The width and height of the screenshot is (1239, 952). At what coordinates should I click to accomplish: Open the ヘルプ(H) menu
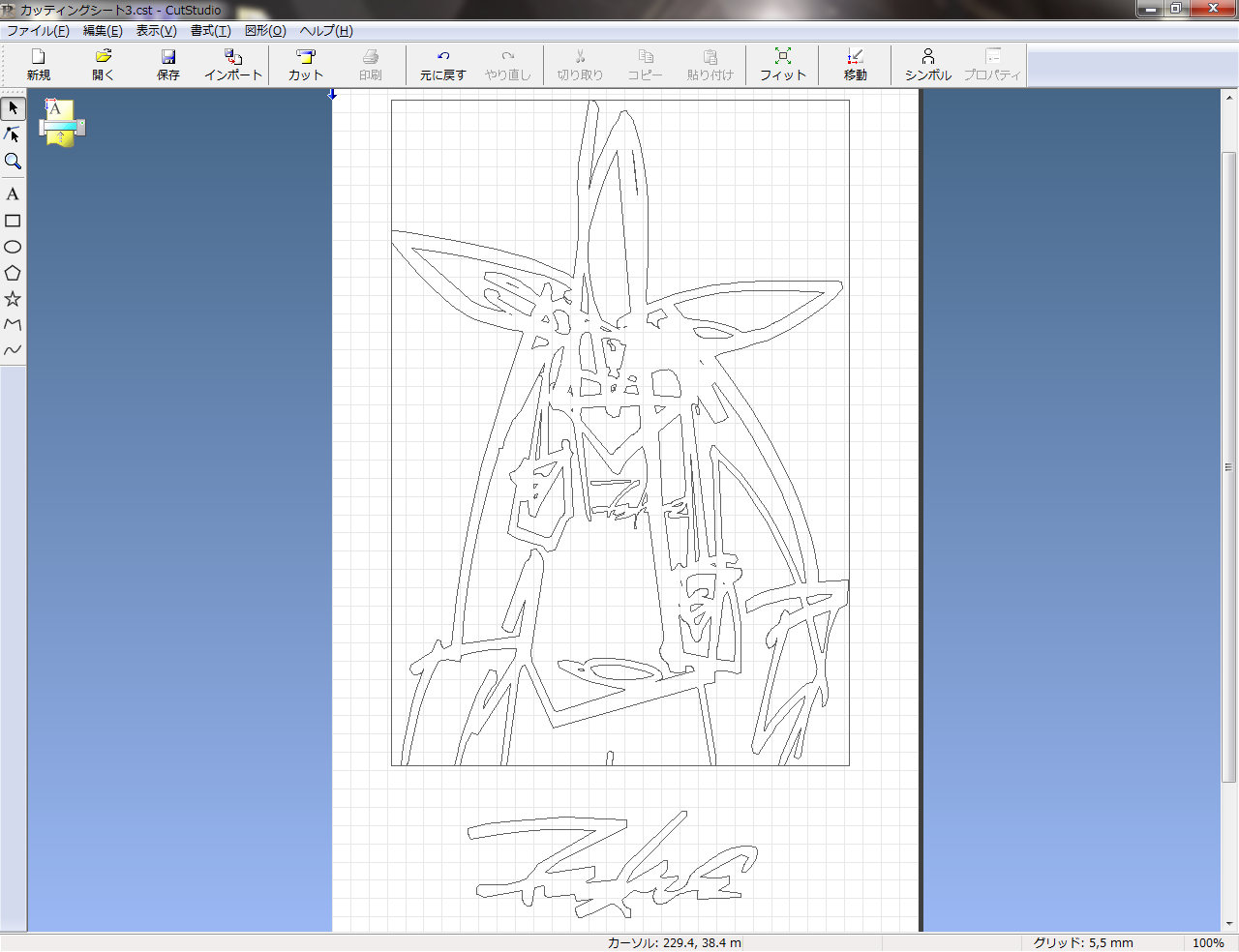point(326,31)
